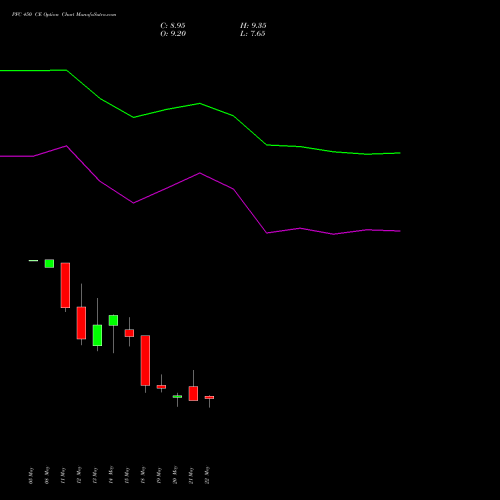Select the '19 May' date label

tap(159, 475)
